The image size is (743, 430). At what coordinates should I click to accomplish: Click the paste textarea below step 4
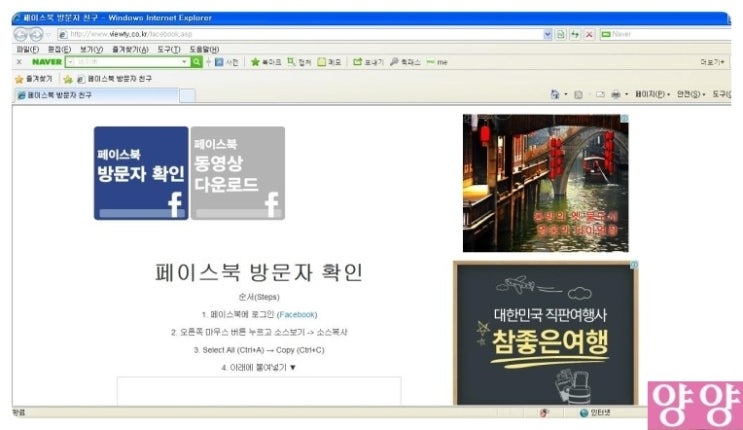point(259,391)
